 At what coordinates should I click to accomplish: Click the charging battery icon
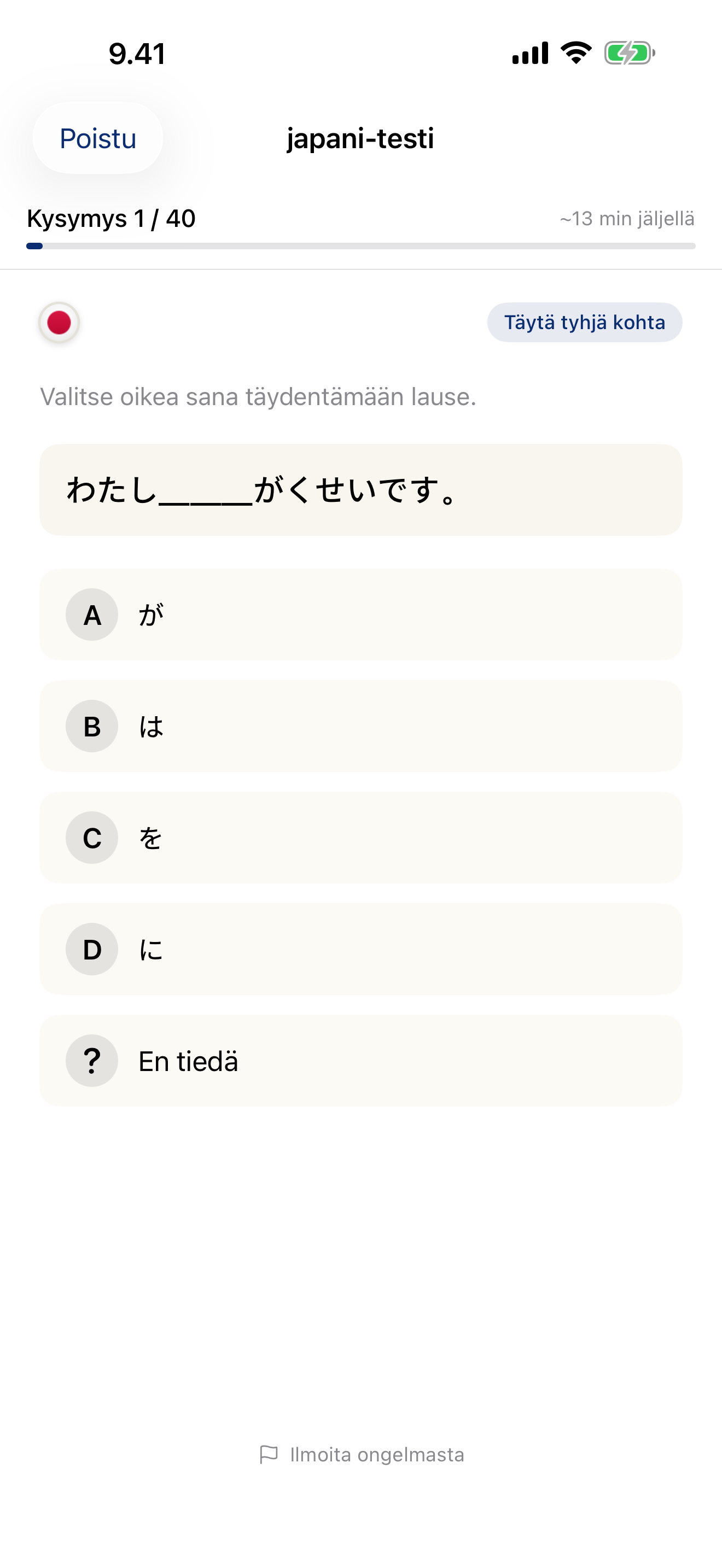[x=630, y=54]
